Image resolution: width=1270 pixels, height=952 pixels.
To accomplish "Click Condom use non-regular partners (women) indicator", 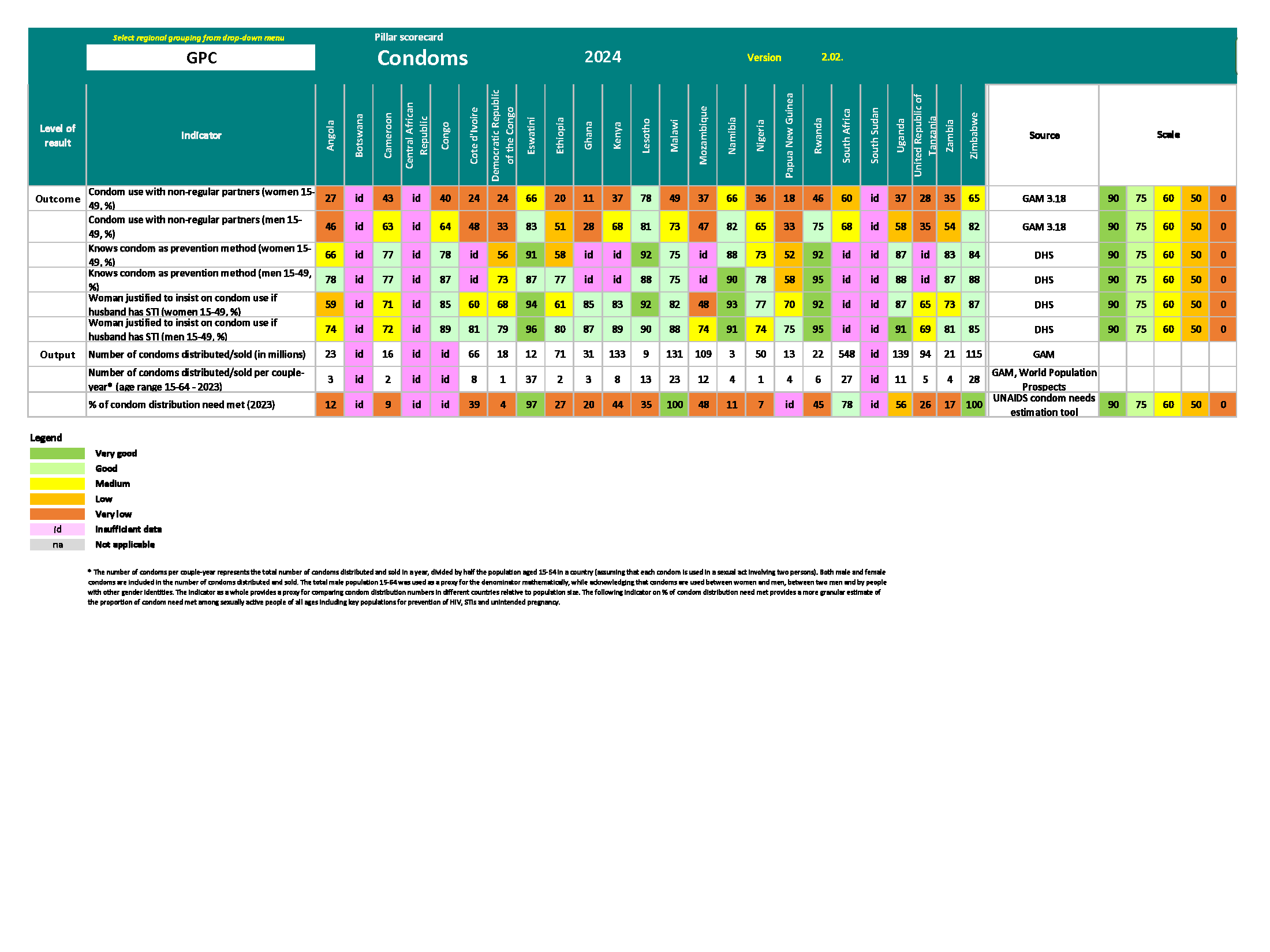I will click(x=201, y=198).
